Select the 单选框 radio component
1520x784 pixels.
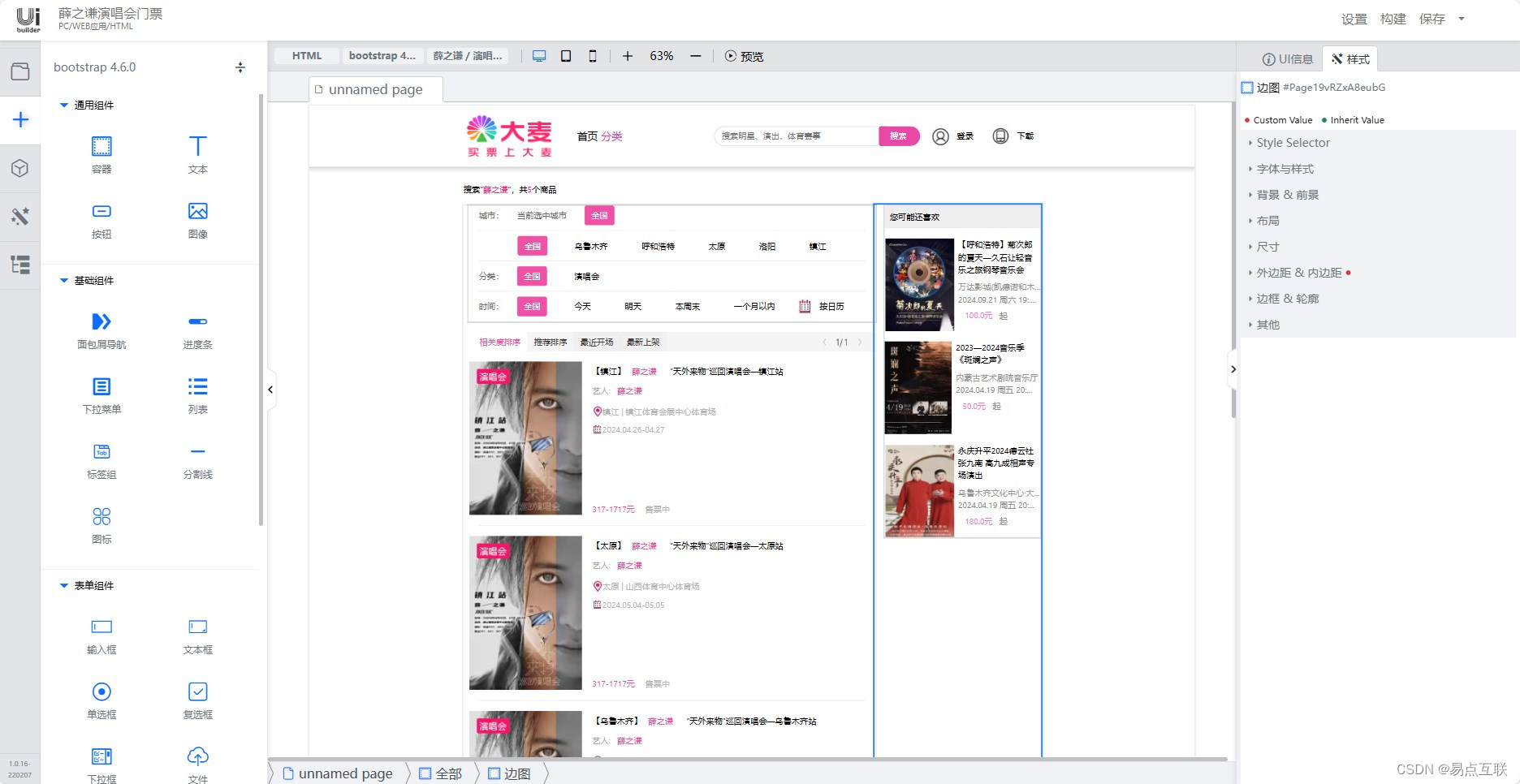tap(101, 700)
